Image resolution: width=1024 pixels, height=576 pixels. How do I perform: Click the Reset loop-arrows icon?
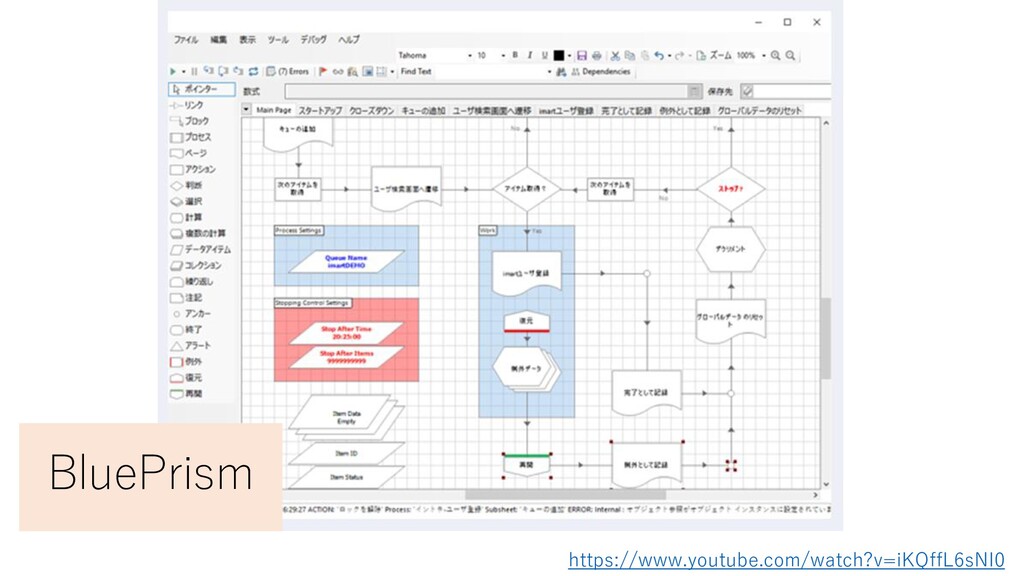[253, 71]
